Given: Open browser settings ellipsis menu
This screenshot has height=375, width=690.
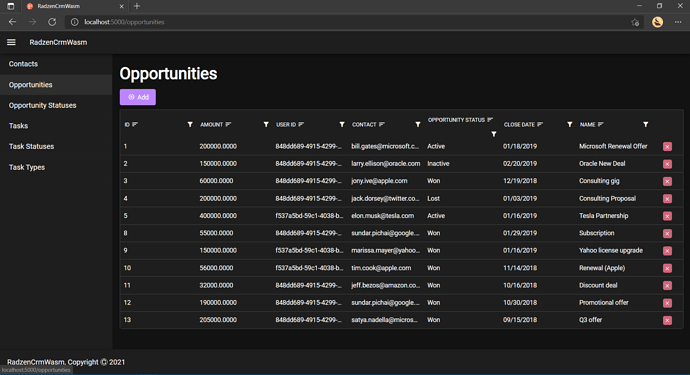Looking at the screenshot, I should 678,22.
